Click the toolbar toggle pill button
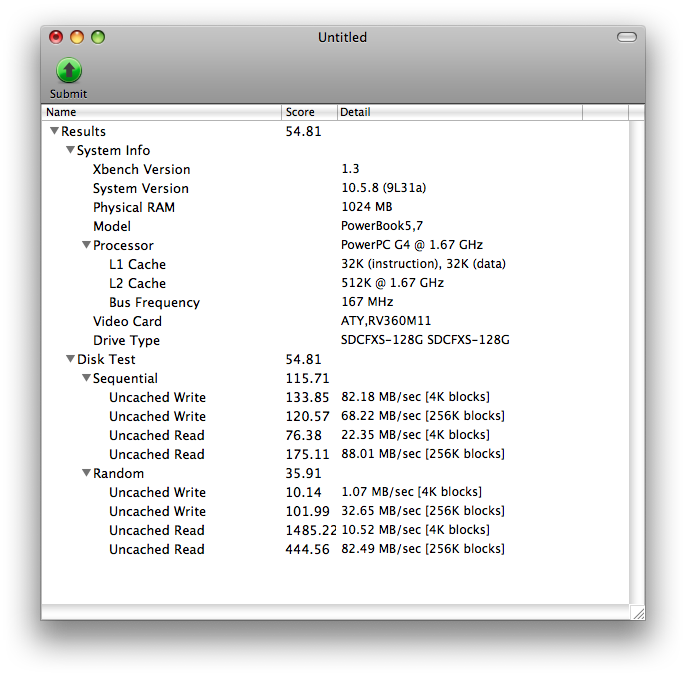Screen dimensions: 686x676 tap(626, 37)
